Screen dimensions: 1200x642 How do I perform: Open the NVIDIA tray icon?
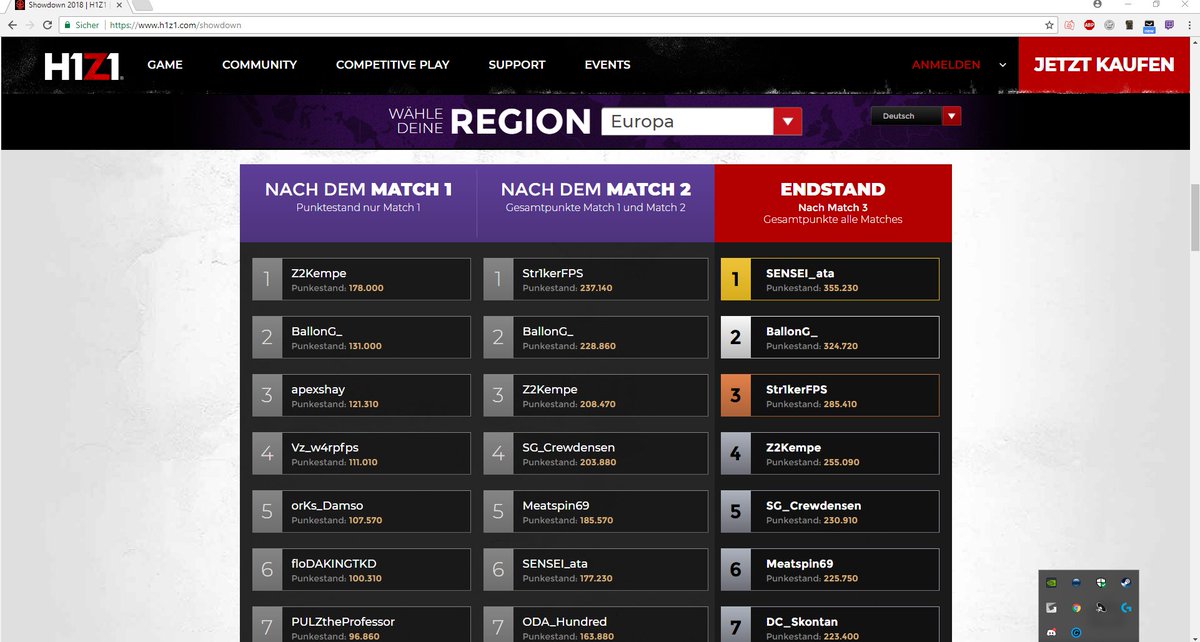1050,582
